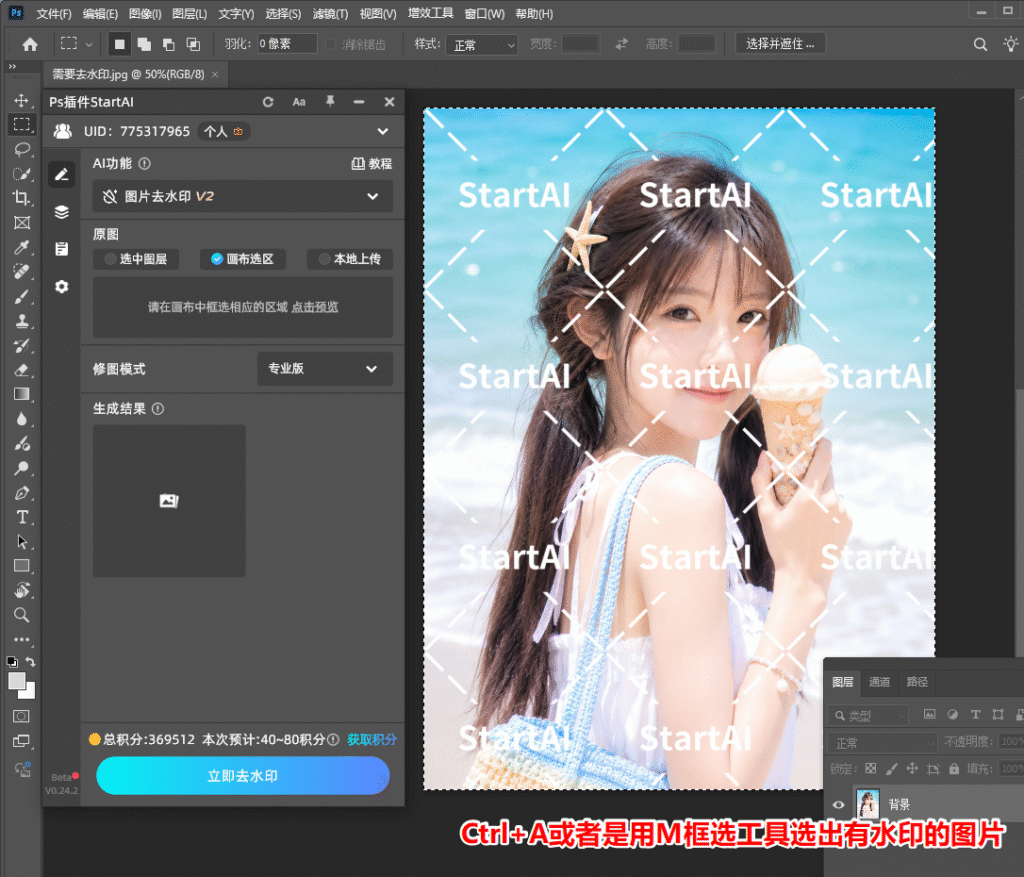Open the 文件(F) menu
1024x877 pixels.
click(54, 14)
